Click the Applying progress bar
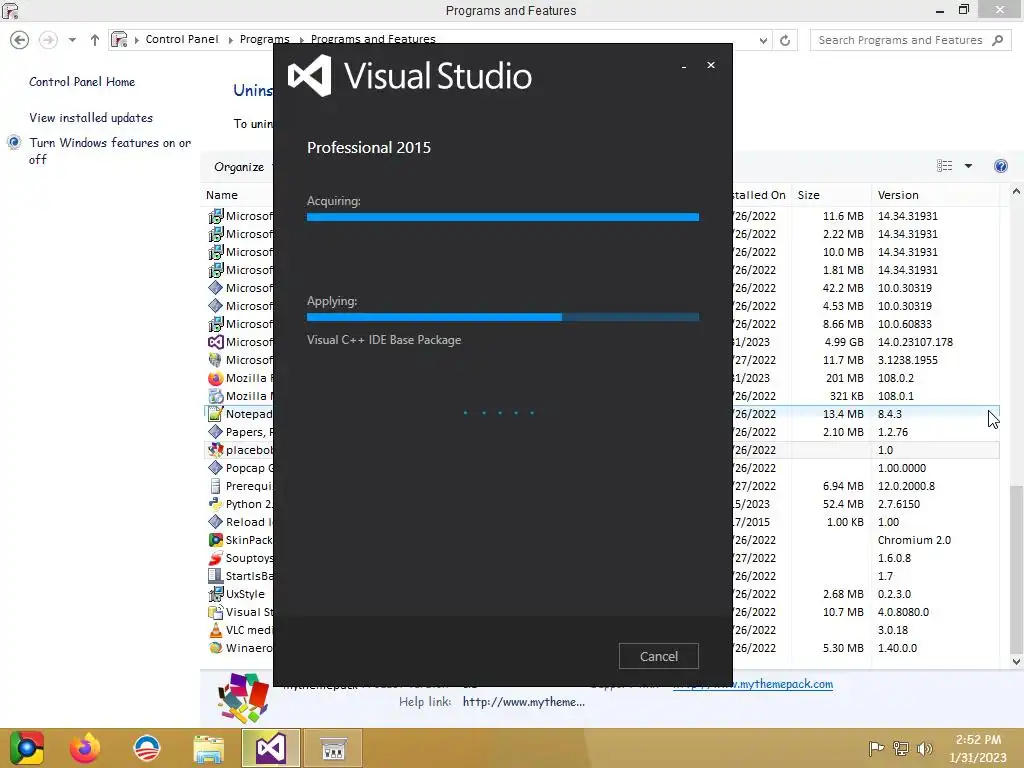Screen dimensions: 1024x768 [503, 317]
